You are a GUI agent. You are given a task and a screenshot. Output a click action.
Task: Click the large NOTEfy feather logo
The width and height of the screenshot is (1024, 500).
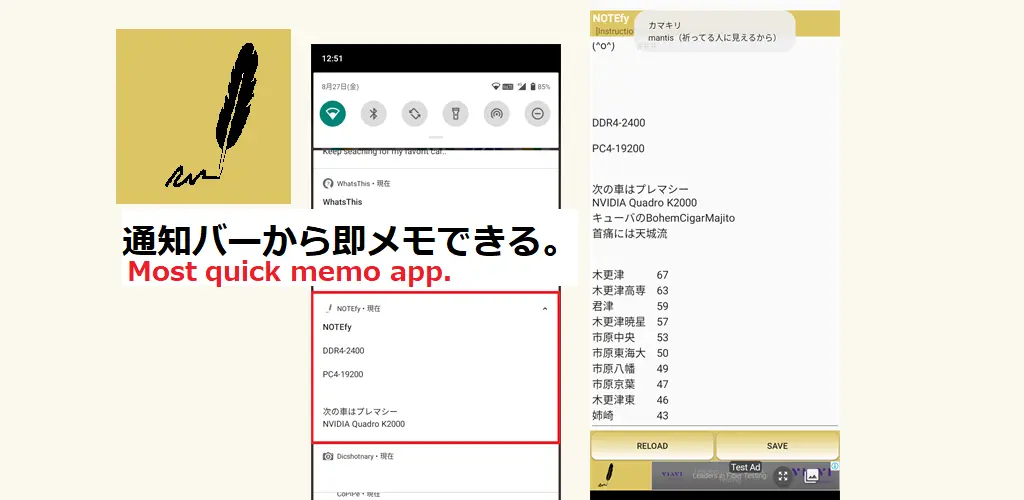(x=203, y=116)
